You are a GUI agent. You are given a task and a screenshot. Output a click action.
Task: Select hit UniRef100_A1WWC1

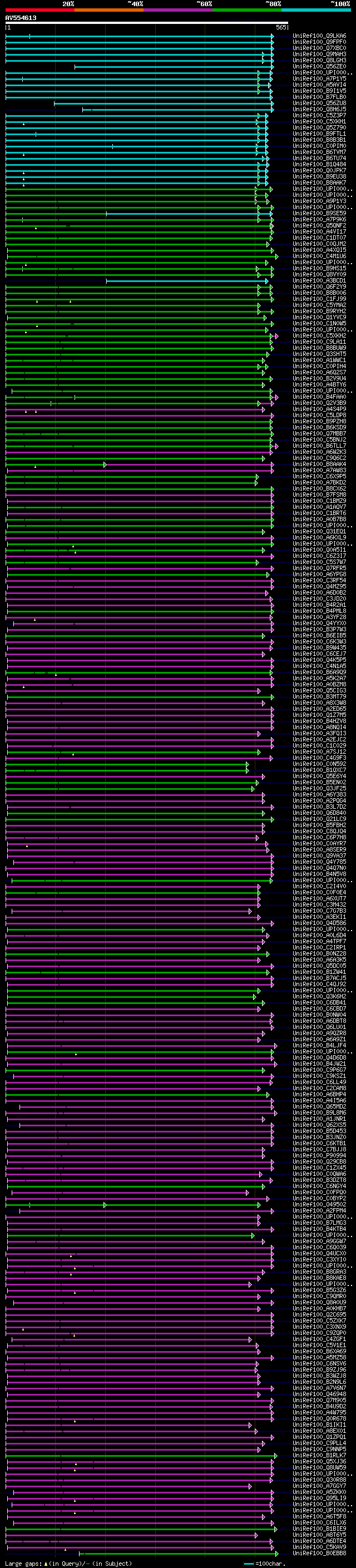point(319,360)
